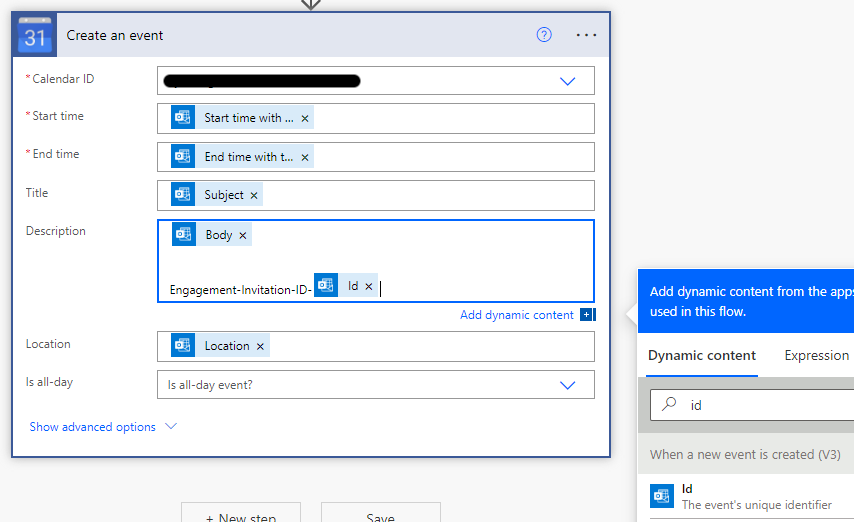Screen dimensions: 854x522
Task: Click the Outlook icon on Start time token
Action: click(182, 117)
